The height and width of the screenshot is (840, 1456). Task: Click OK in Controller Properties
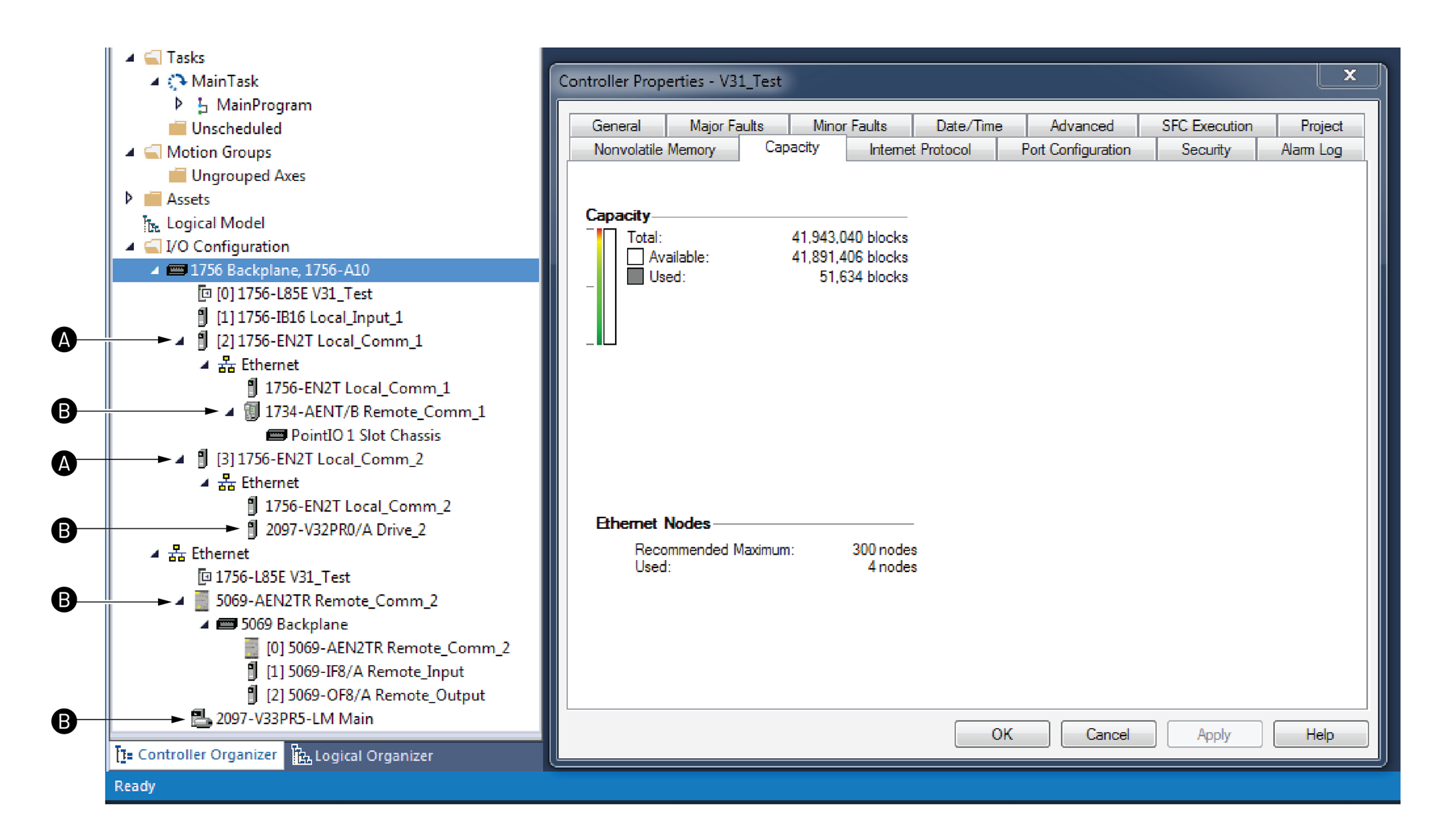1002,734
